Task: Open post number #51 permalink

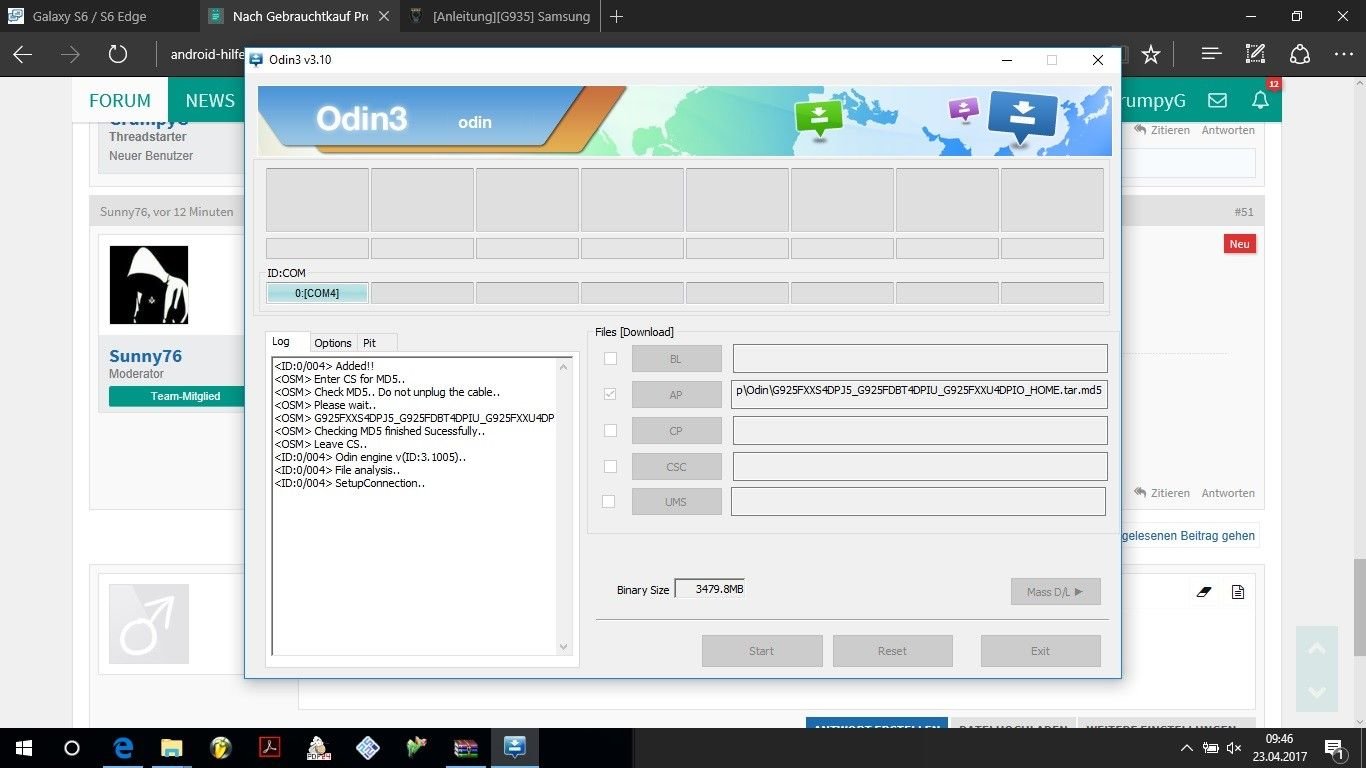Action: pos(1243,212)
